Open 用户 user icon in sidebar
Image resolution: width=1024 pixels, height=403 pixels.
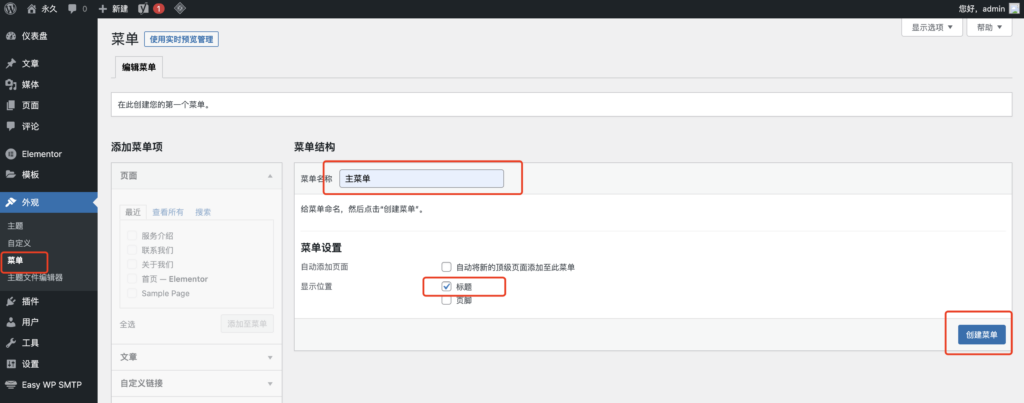click(10, 322)
